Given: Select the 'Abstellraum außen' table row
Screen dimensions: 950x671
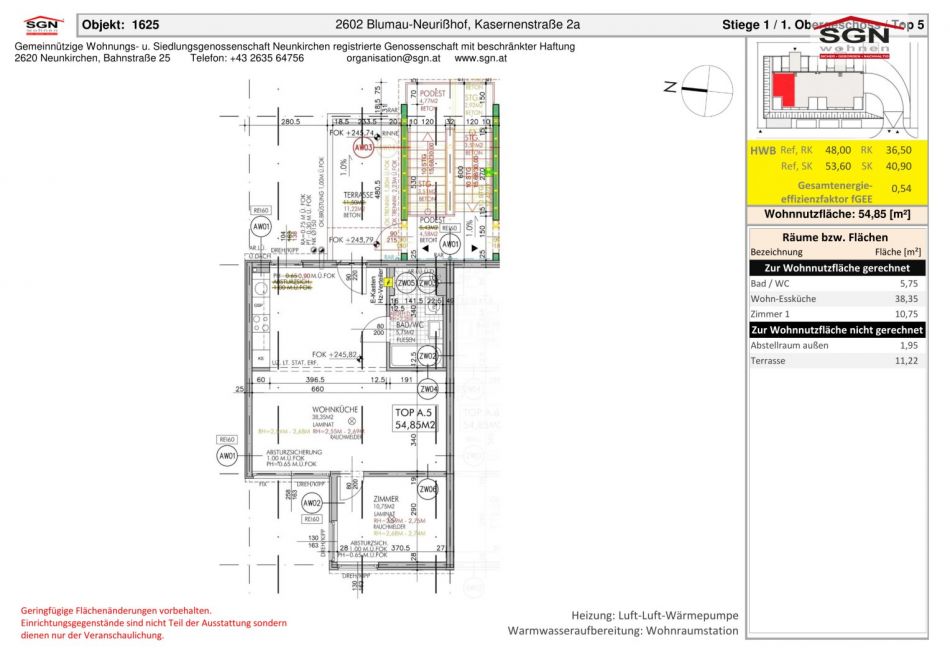Looking at the screenshot, I should point(835,345).
